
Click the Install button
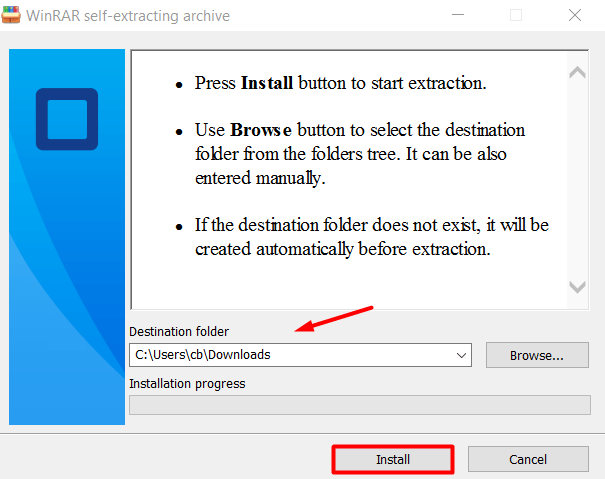pyautogui.click(x=393, y=459)
